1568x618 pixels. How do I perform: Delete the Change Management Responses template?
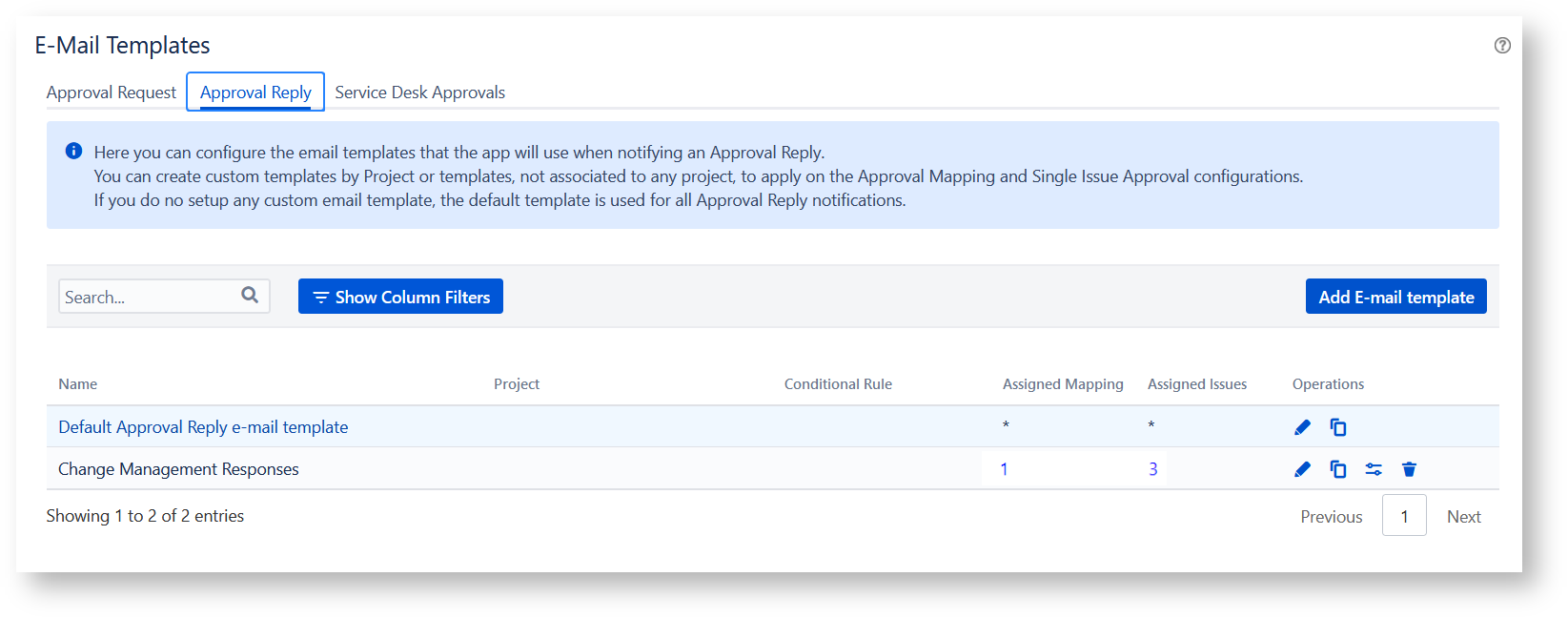[x=1409, y=469]
